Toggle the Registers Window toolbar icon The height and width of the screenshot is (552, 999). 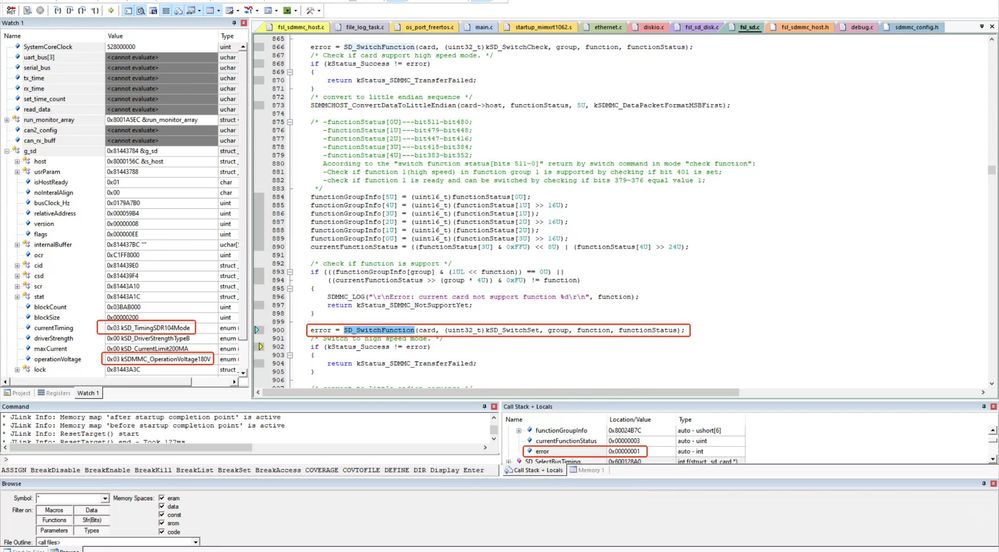coord(166,10)
